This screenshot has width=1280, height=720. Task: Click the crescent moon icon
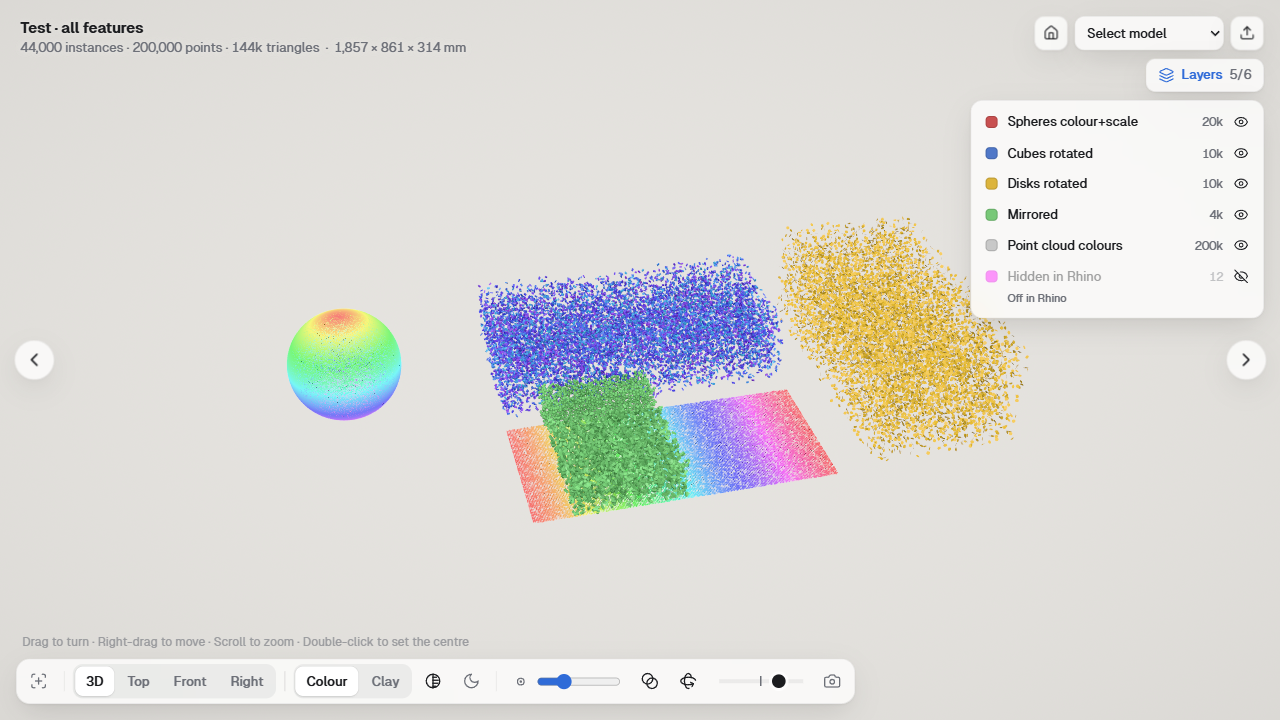coord(472,681)
